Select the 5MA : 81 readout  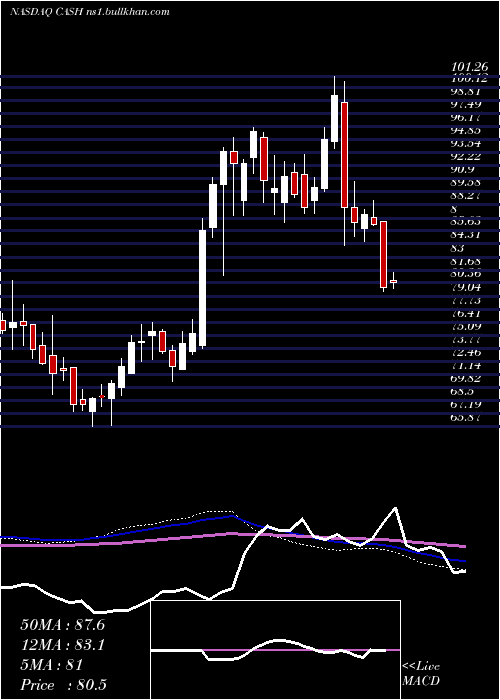pos(52,665)
